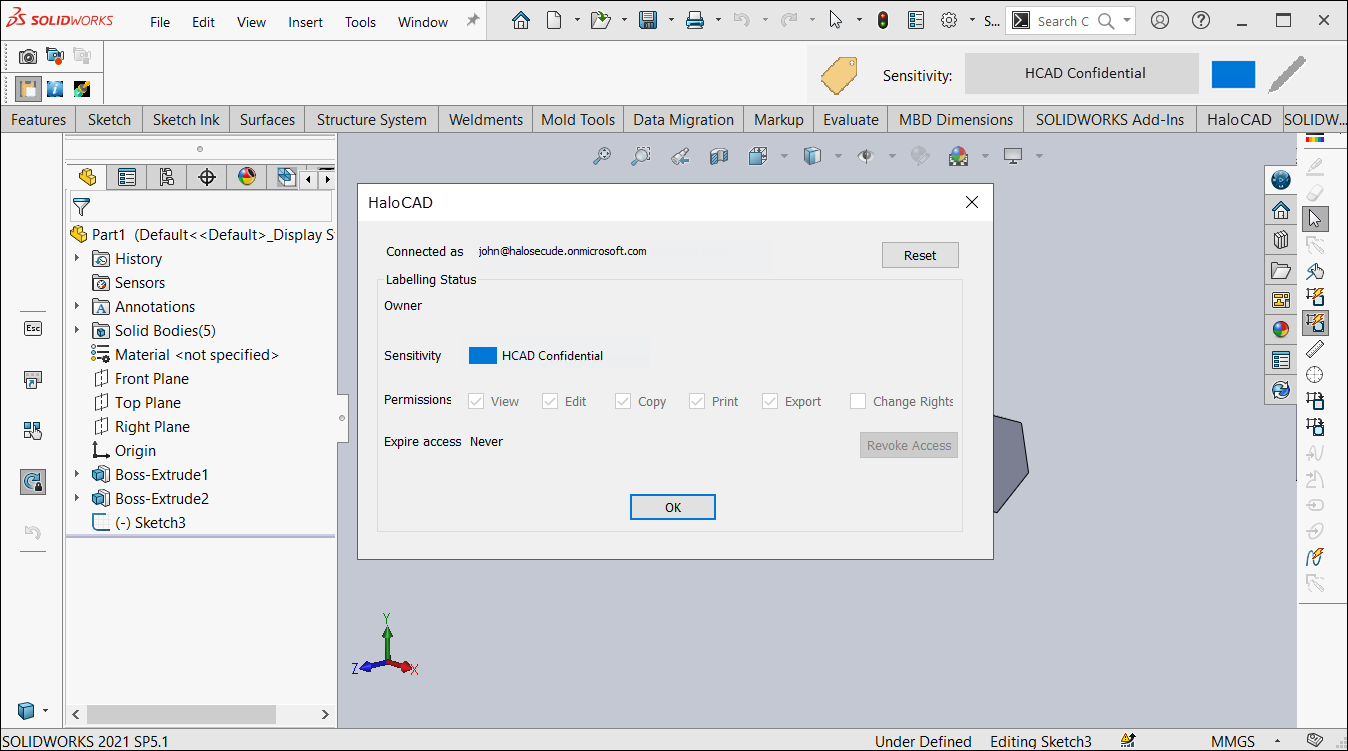Expand the Solid Bodies(5) folder

[x=77, y=330]
